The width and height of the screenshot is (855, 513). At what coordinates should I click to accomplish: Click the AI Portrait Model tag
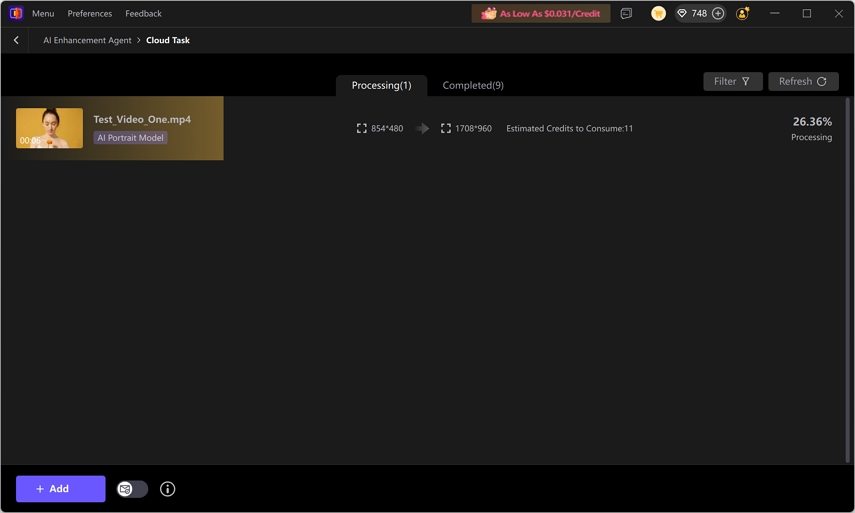coord(130,138)
